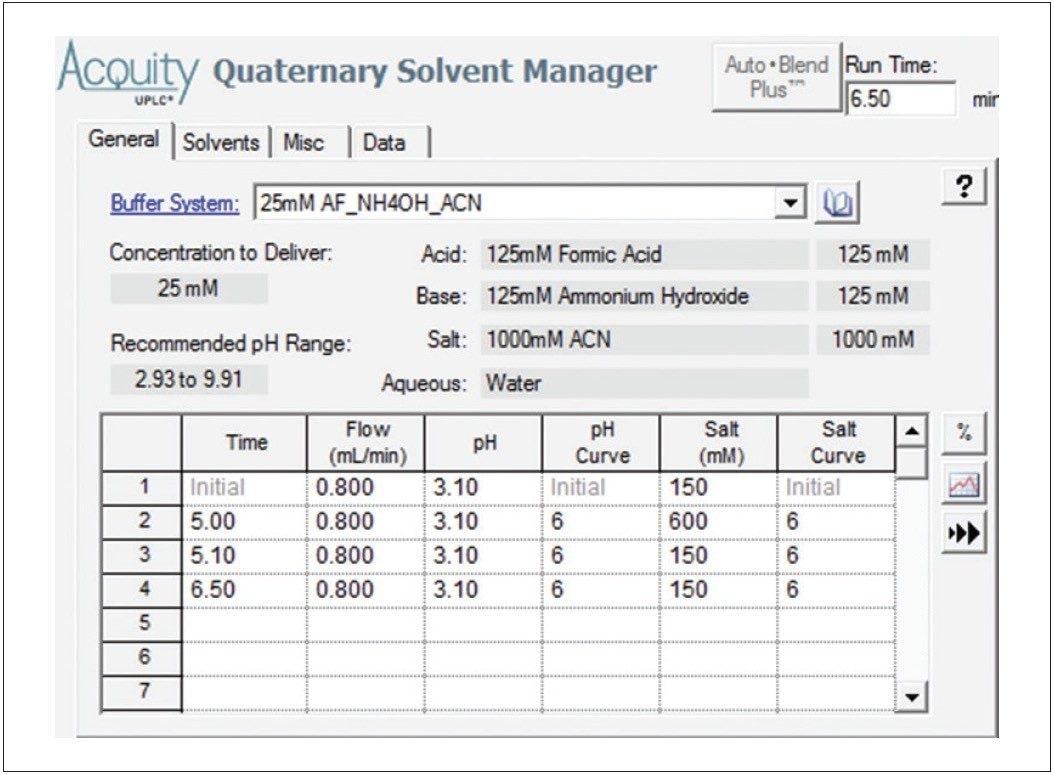Click the Salt (mM) column header
1054x775 pixels.
tap(719, 443)
